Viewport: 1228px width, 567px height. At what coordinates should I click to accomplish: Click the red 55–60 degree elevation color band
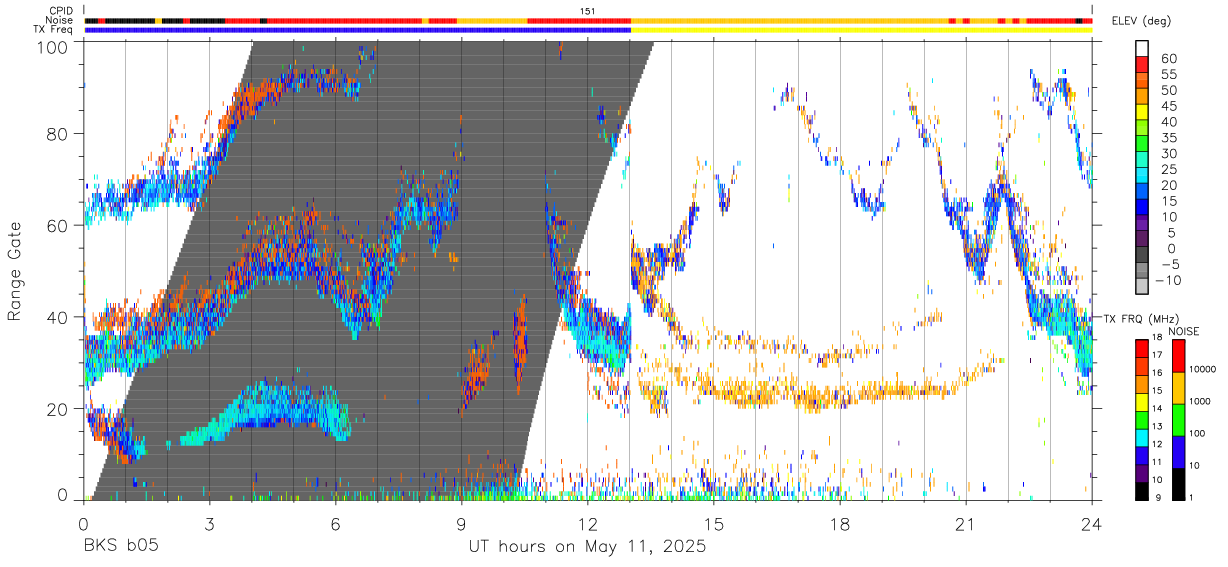pyautogui.click(x=1142, y=65)
